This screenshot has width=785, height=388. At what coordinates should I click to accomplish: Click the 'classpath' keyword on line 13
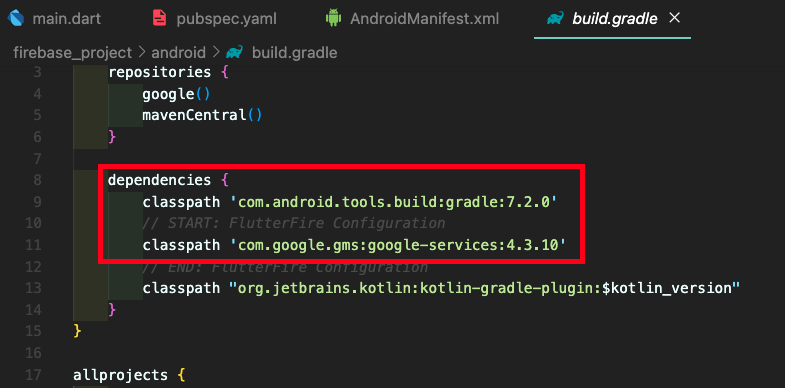tap(181, 288)
